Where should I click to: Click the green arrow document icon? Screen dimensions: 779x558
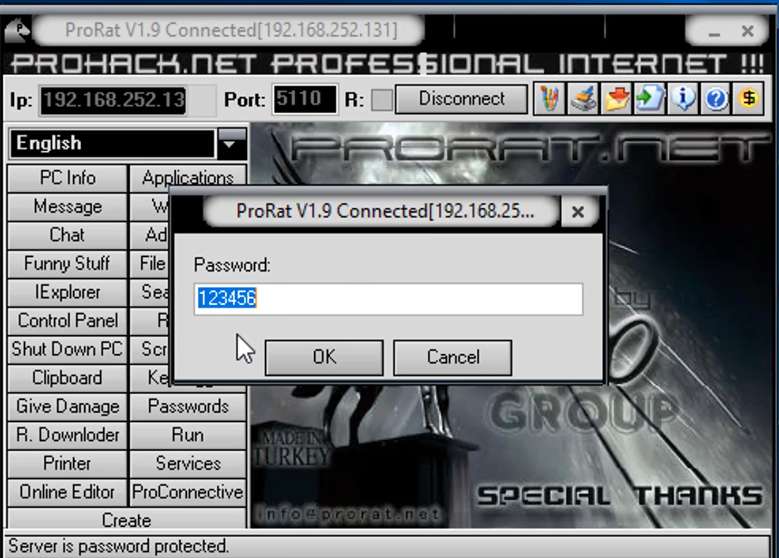coord(650,99)
